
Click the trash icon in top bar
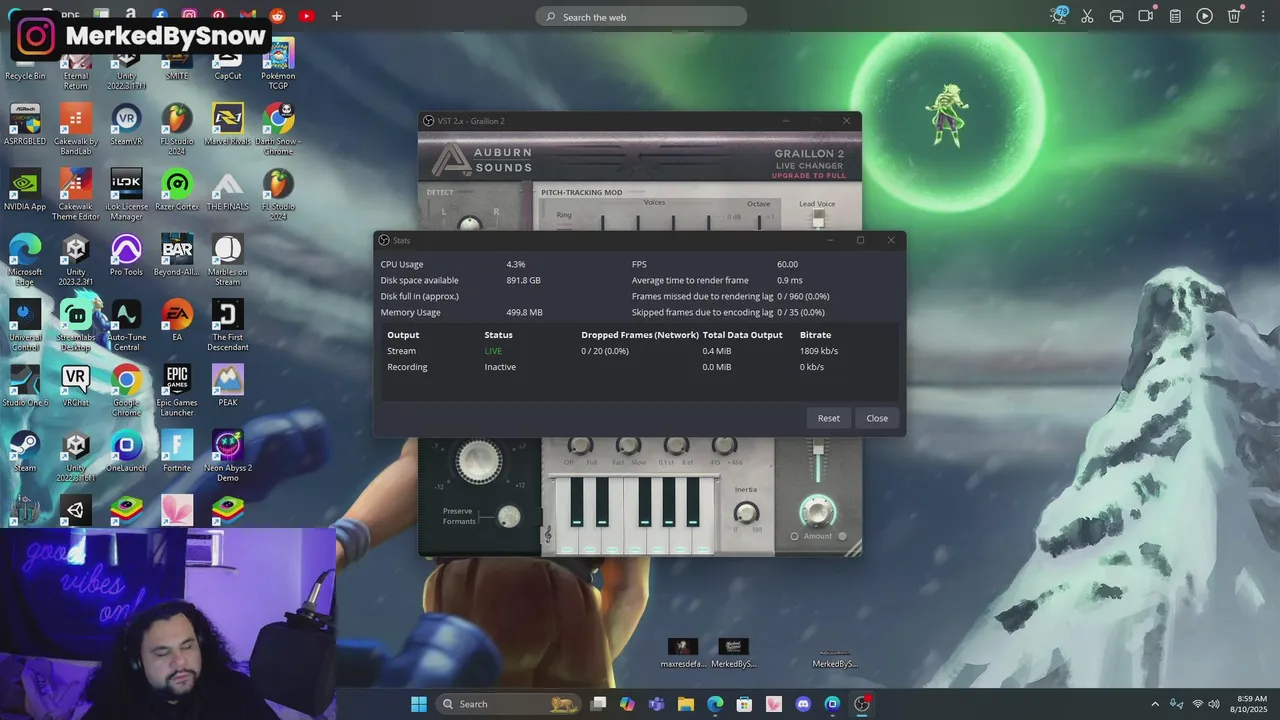pos(1234,16)
